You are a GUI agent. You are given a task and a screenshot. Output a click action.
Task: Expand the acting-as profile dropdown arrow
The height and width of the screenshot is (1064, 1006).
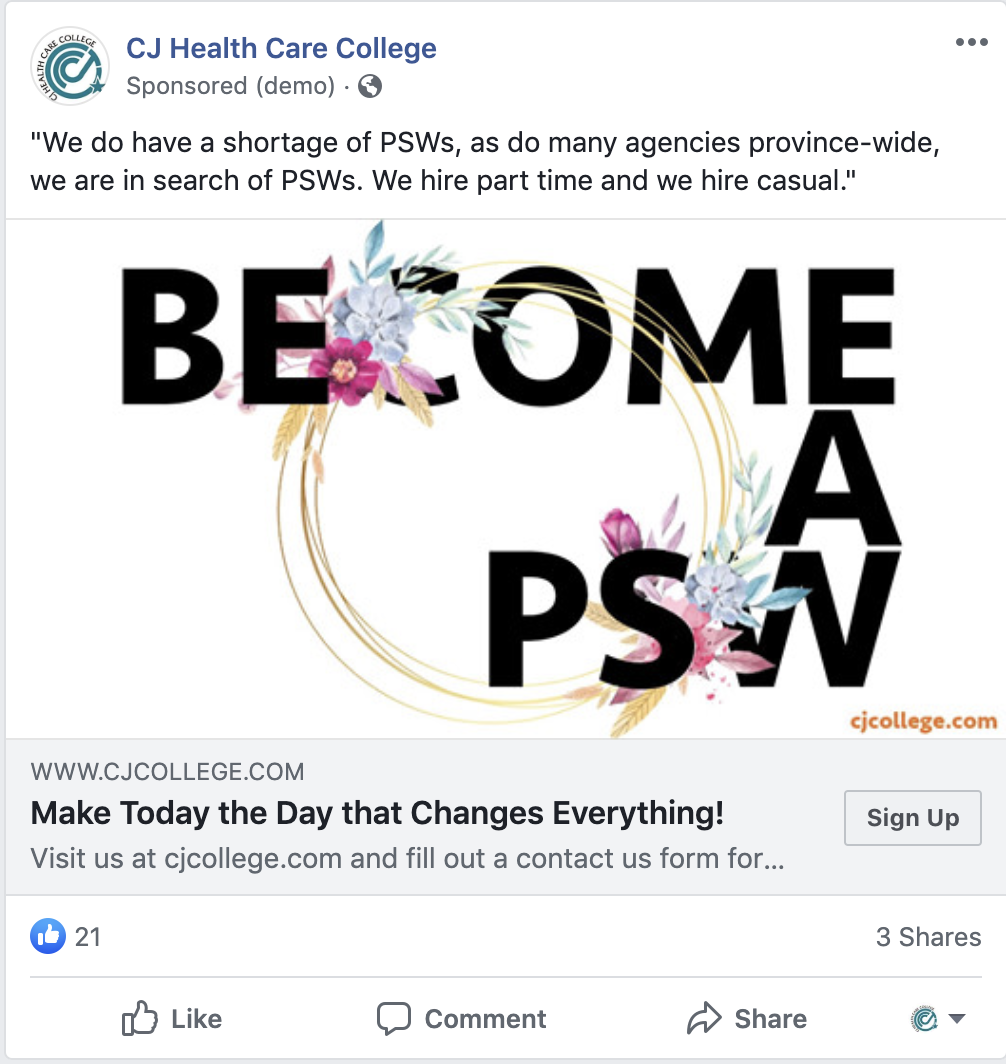click(x=956, y=1019)
